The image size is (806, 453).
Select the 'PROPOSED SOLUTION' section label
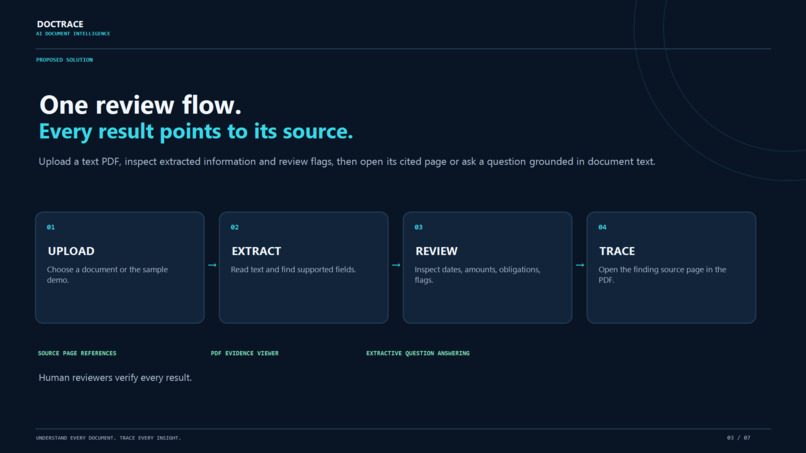[x=64, y=60]
